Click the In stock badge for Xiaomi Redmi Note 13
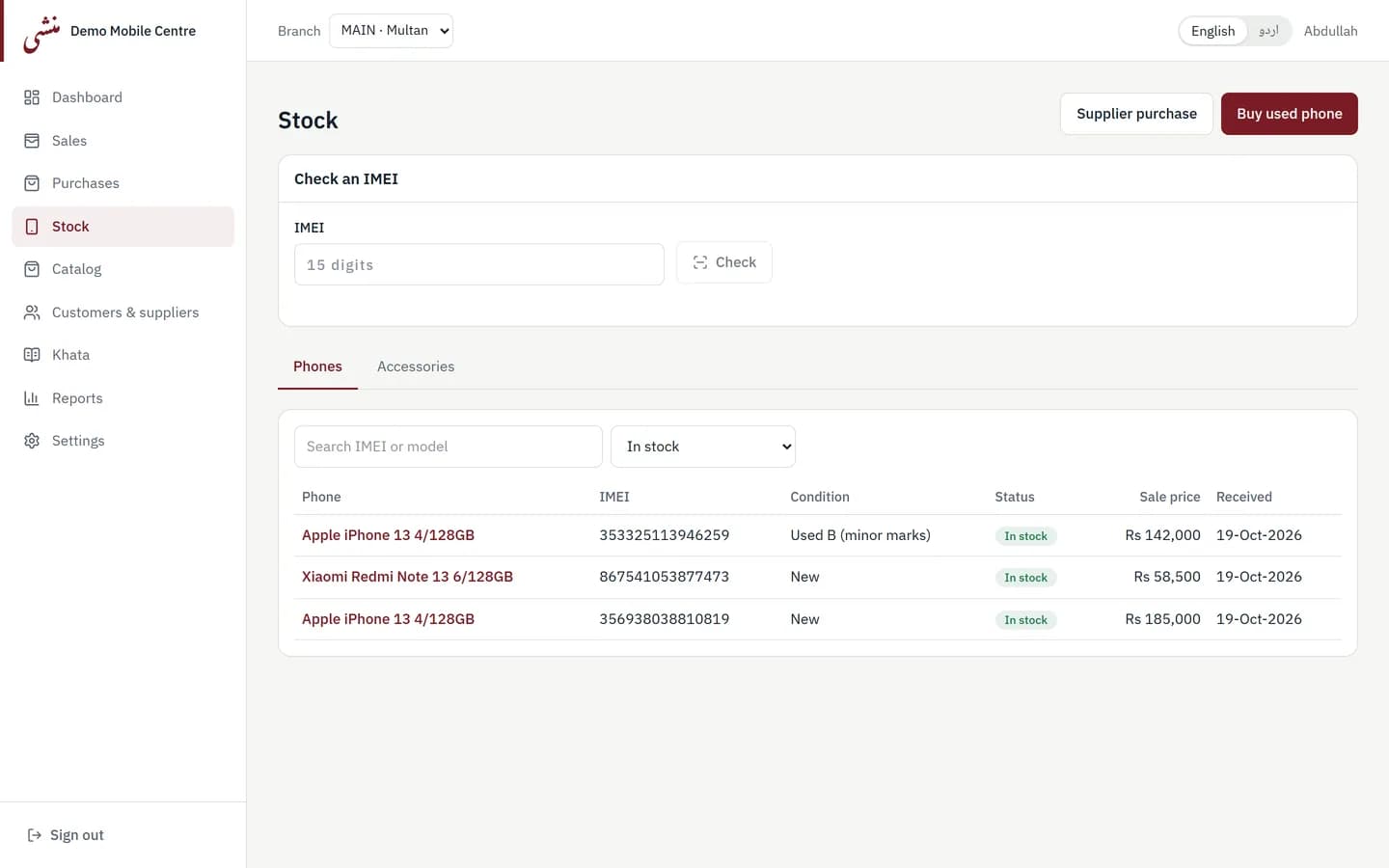Image resolution: width=1389 pixels, height=868 pixels. (x=1025, y=578)
